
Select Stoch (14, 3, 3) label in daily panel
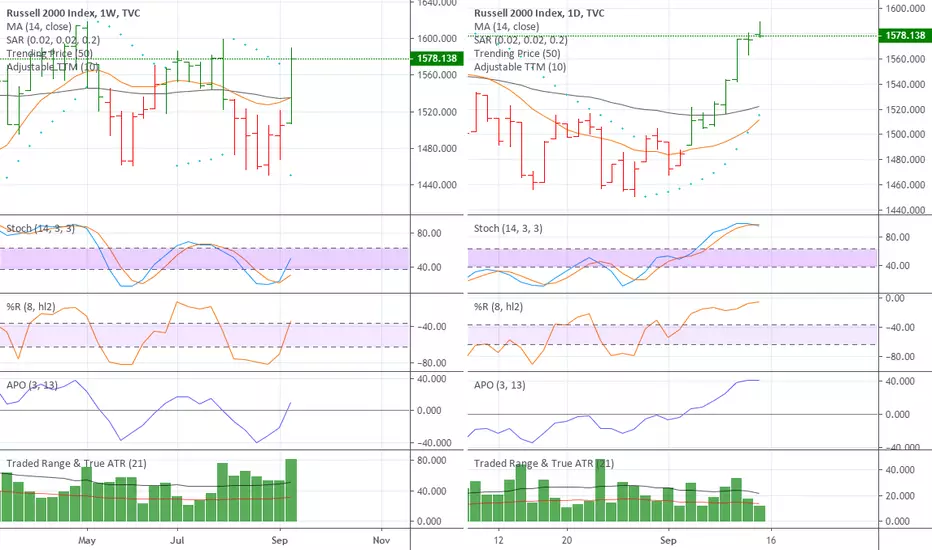click(508, 228)
